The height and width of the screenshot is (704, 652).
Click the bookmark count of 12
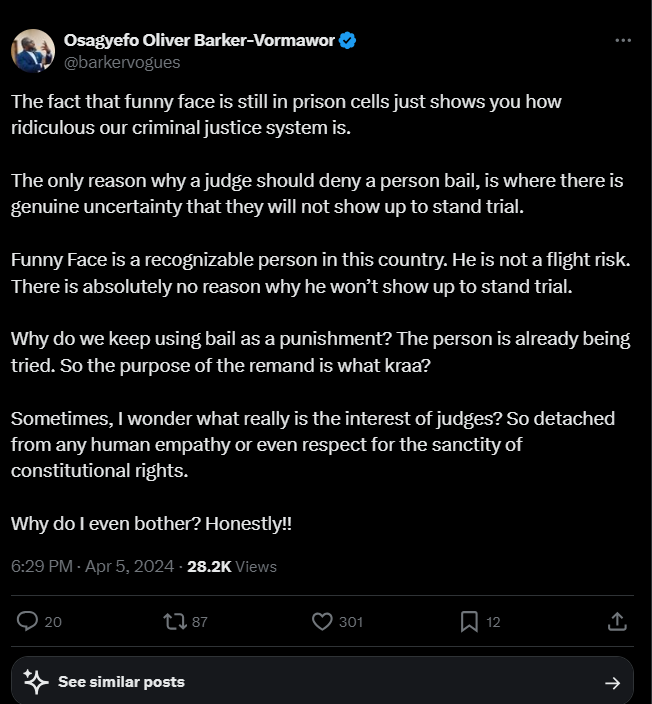point(493,622)
